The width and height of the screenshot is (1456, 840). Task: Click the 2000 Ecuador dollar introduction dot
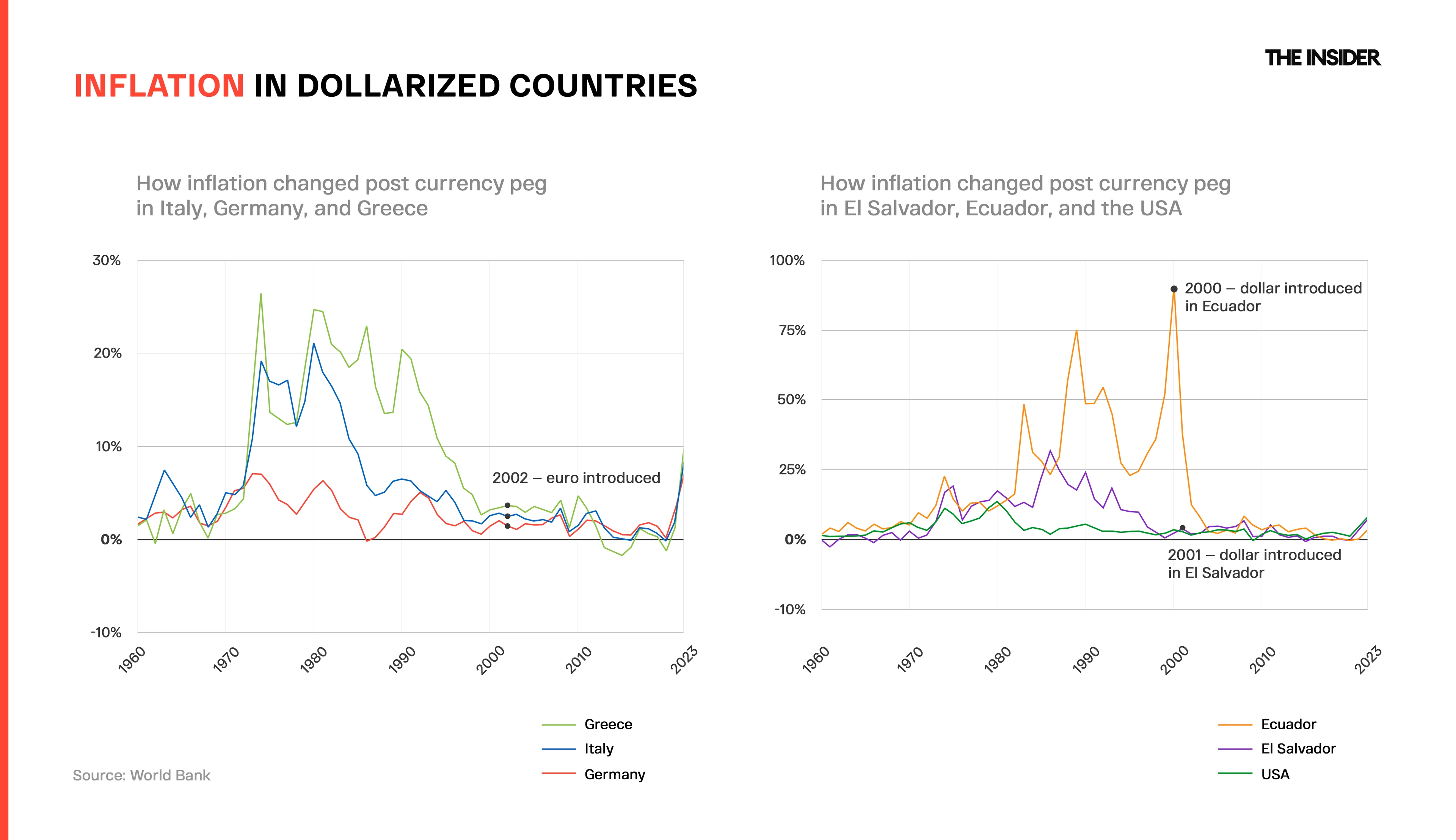tap(1174, 289)
